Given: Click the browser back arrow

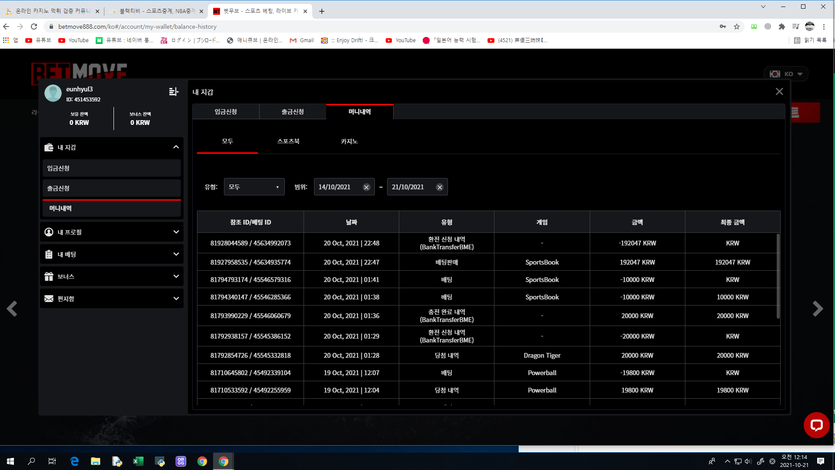Looking at the screenshot, I should click(x=6, y=26).
